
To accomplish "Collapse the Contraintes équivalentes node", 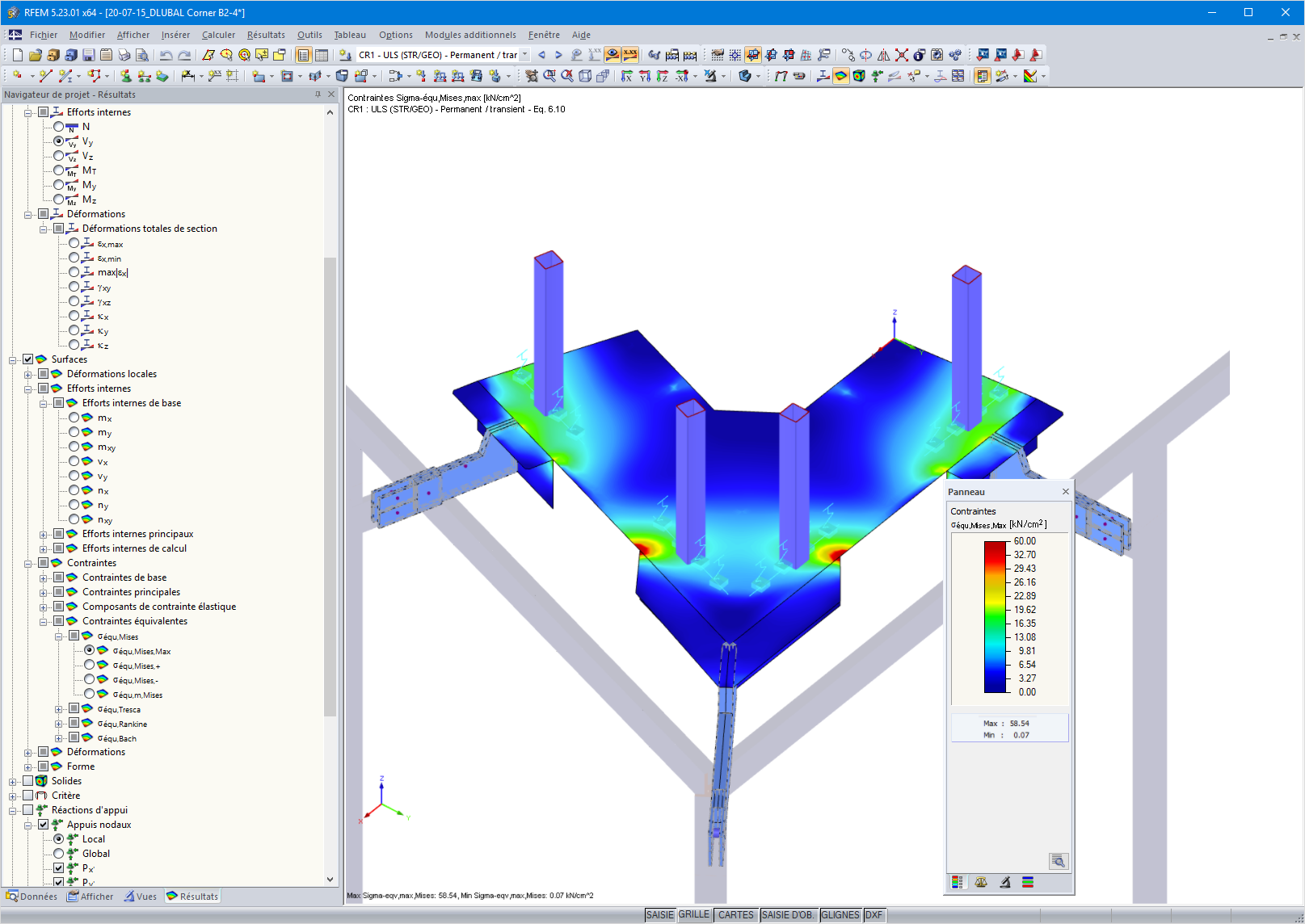I will [44, 622].
